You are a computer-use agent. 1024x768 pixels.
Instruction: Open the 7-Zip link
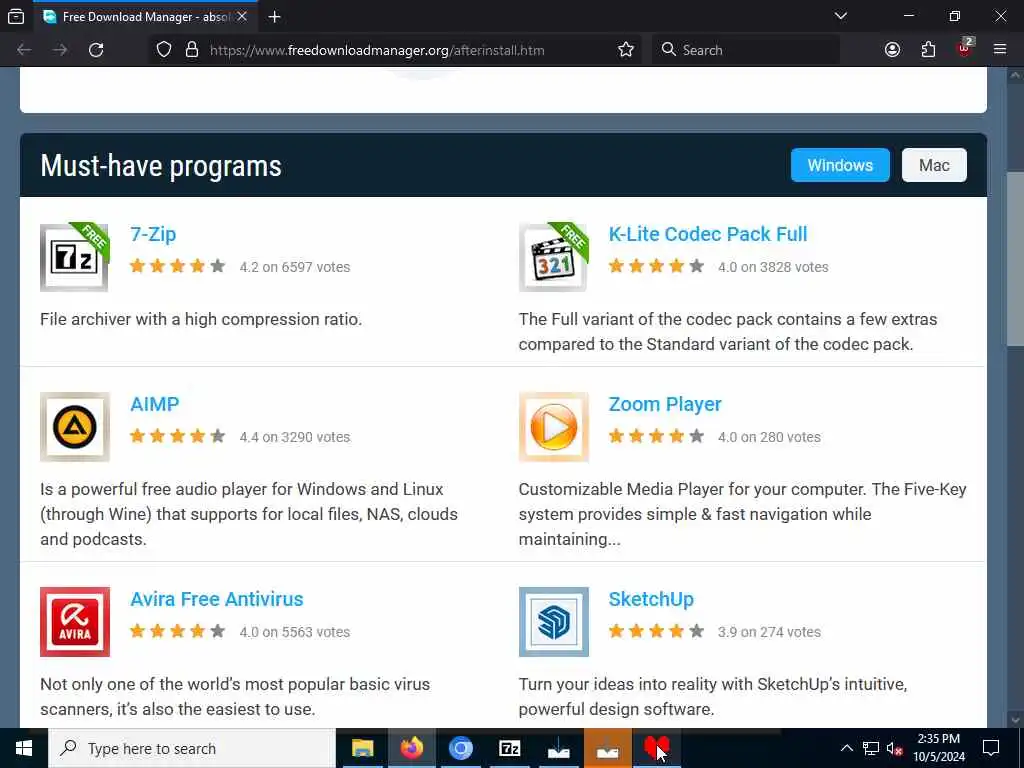[153, 234]
